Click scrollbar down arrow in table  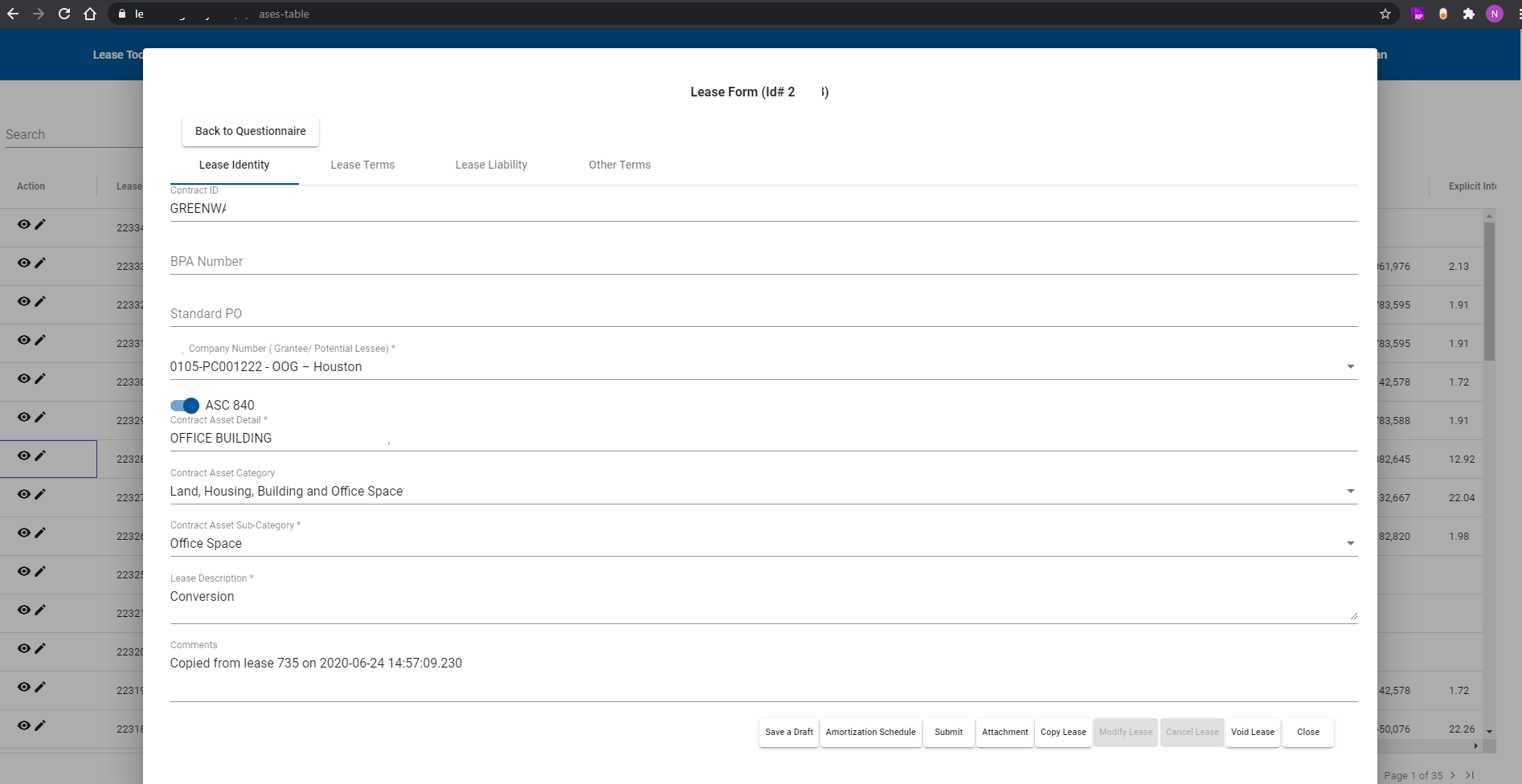point(1489,732)
